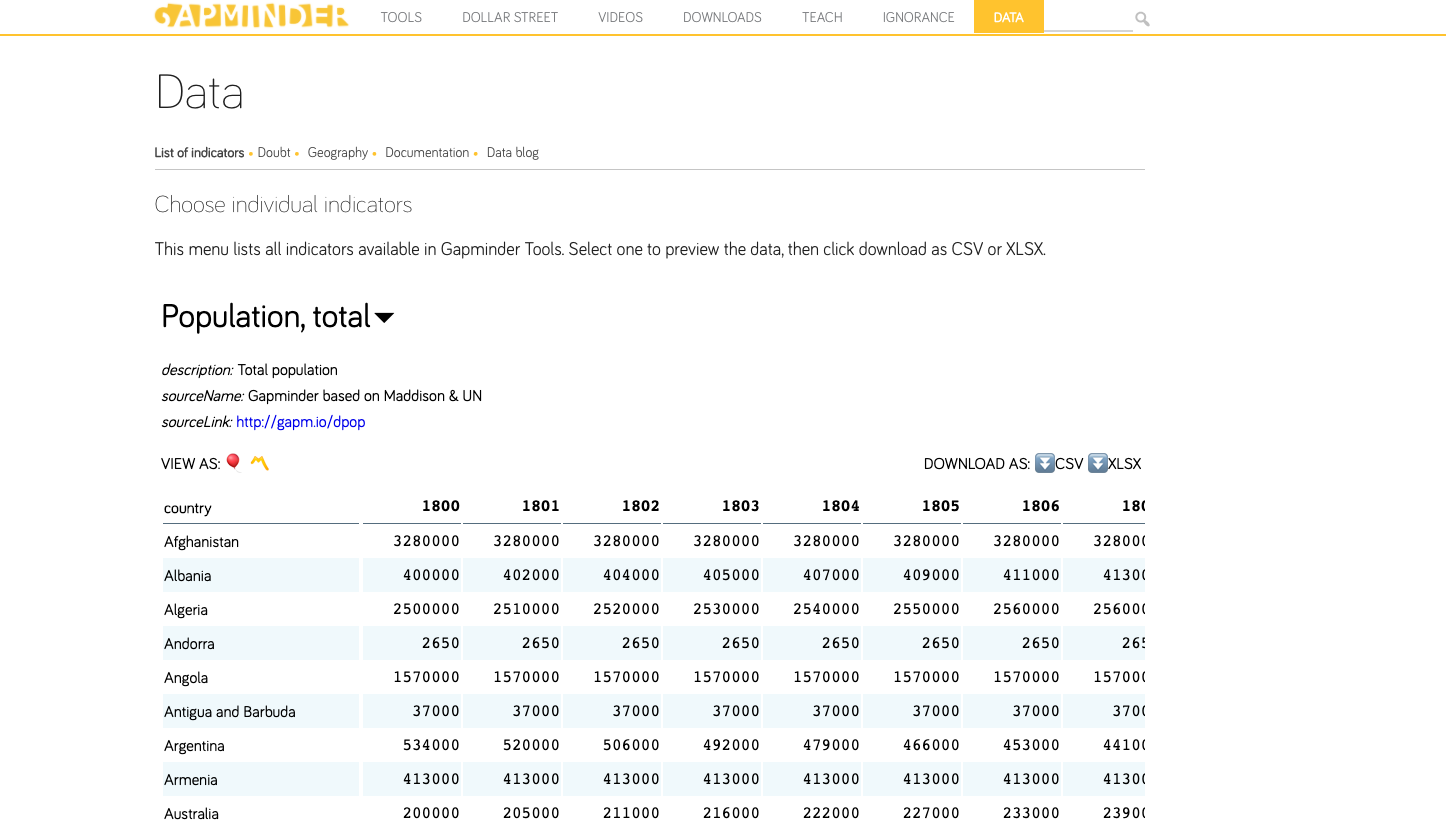
Task: Select the Afghanistan row label
Action: [x=201, y=542]
